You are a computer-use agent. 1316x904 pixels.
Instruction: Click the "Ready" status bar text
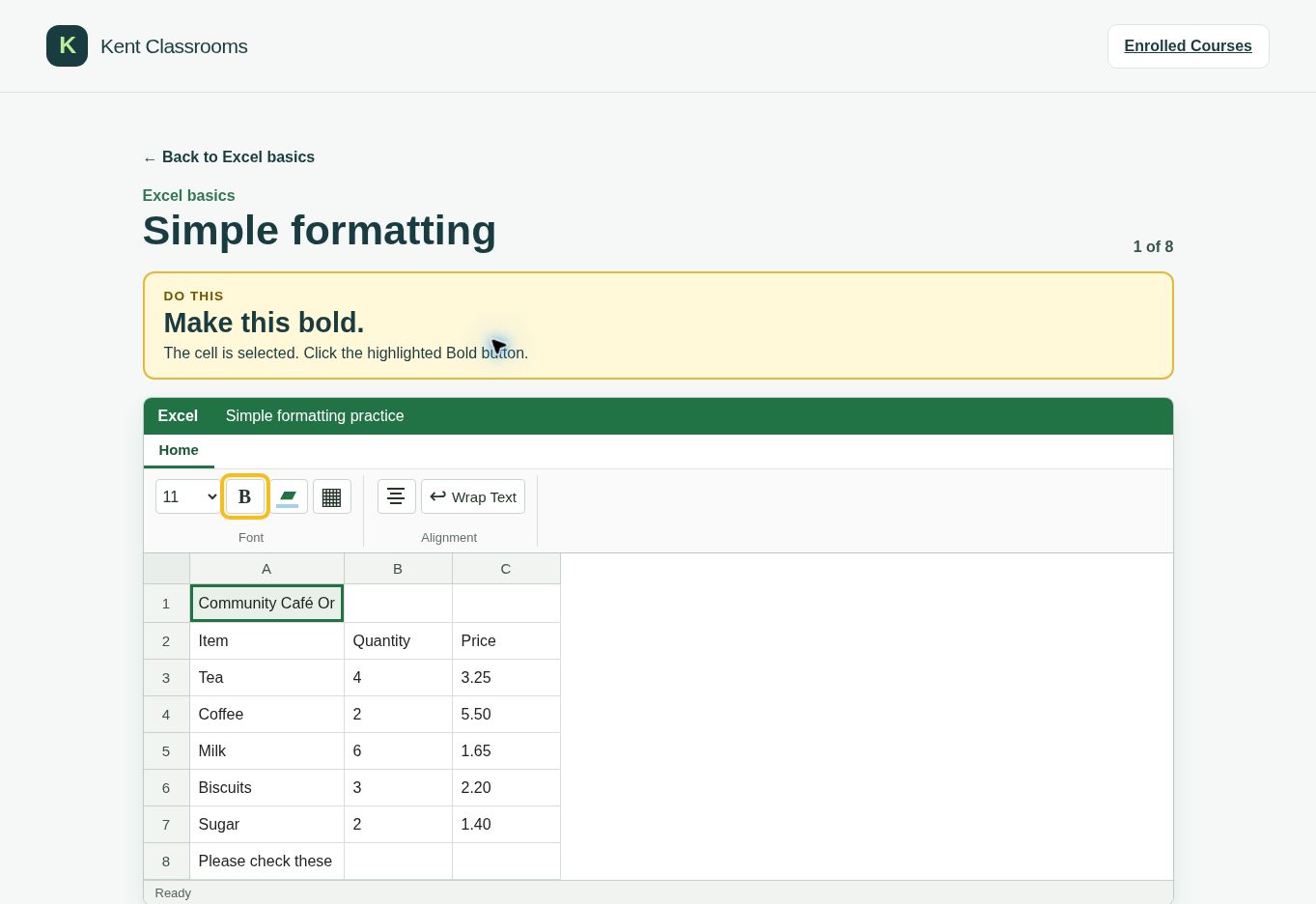173,893
